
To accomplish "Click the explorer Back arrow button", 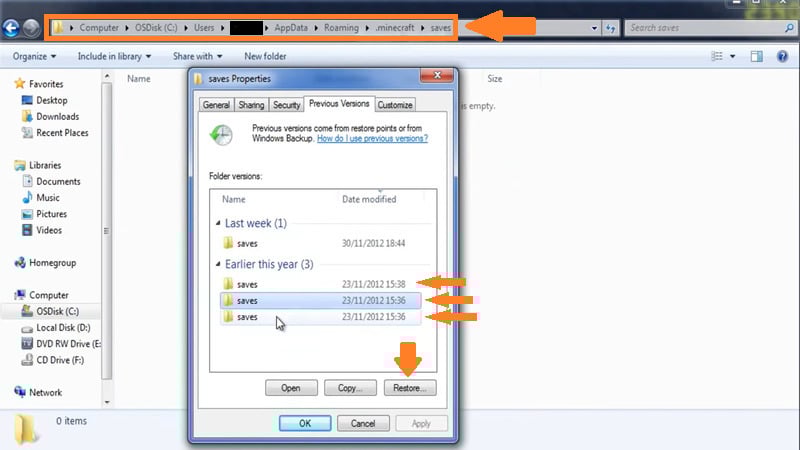I will point(12,29).
